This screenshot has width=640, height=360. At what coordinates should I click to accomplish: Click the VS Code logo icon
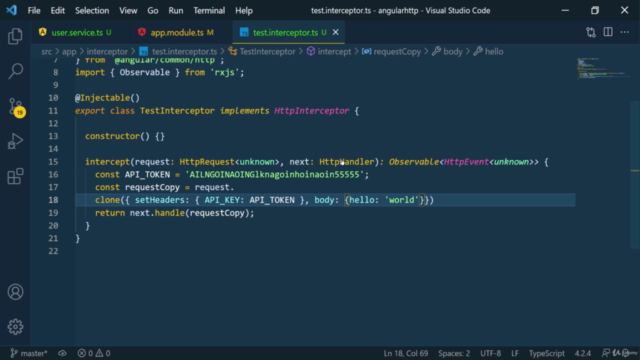[x=11, y=10]
